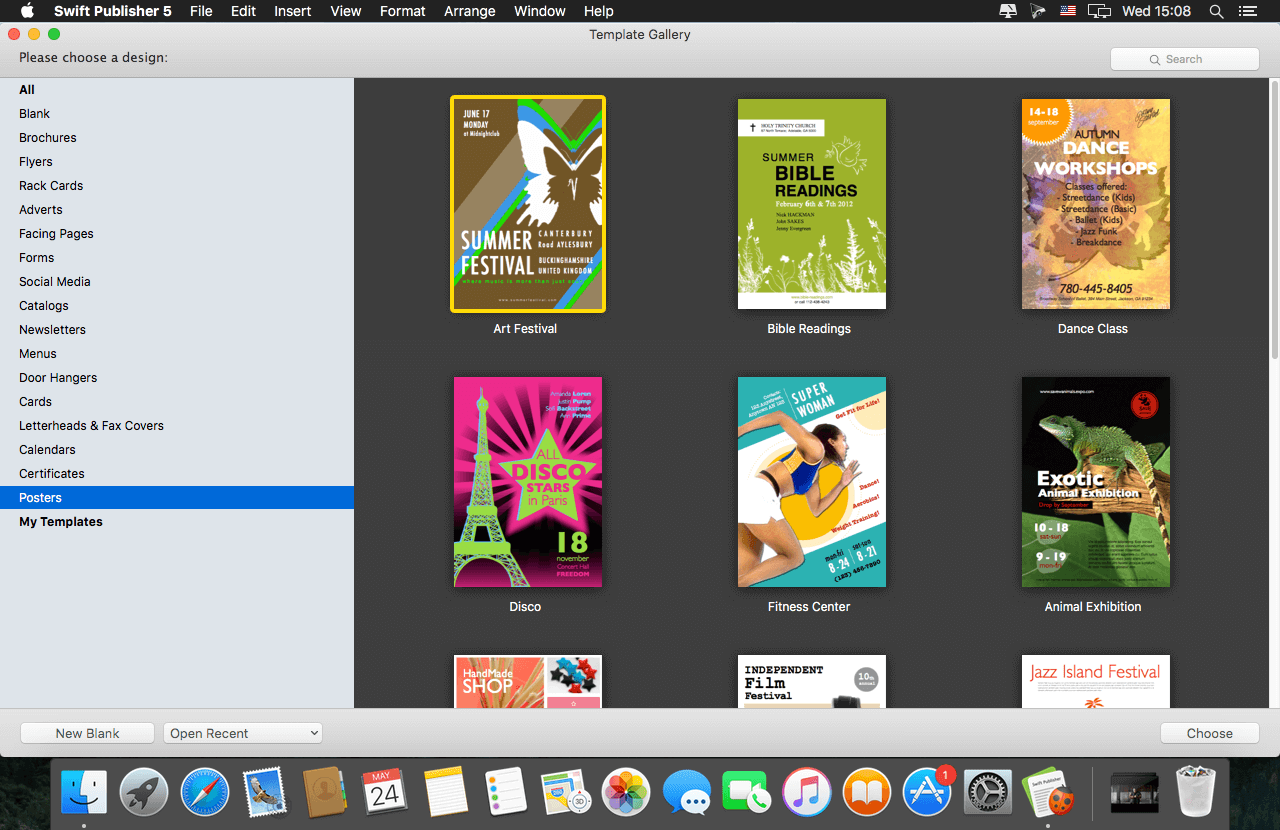Click in the Search field
The height and width of the screenshot is (830, 1280).
tap(1185, 59)
